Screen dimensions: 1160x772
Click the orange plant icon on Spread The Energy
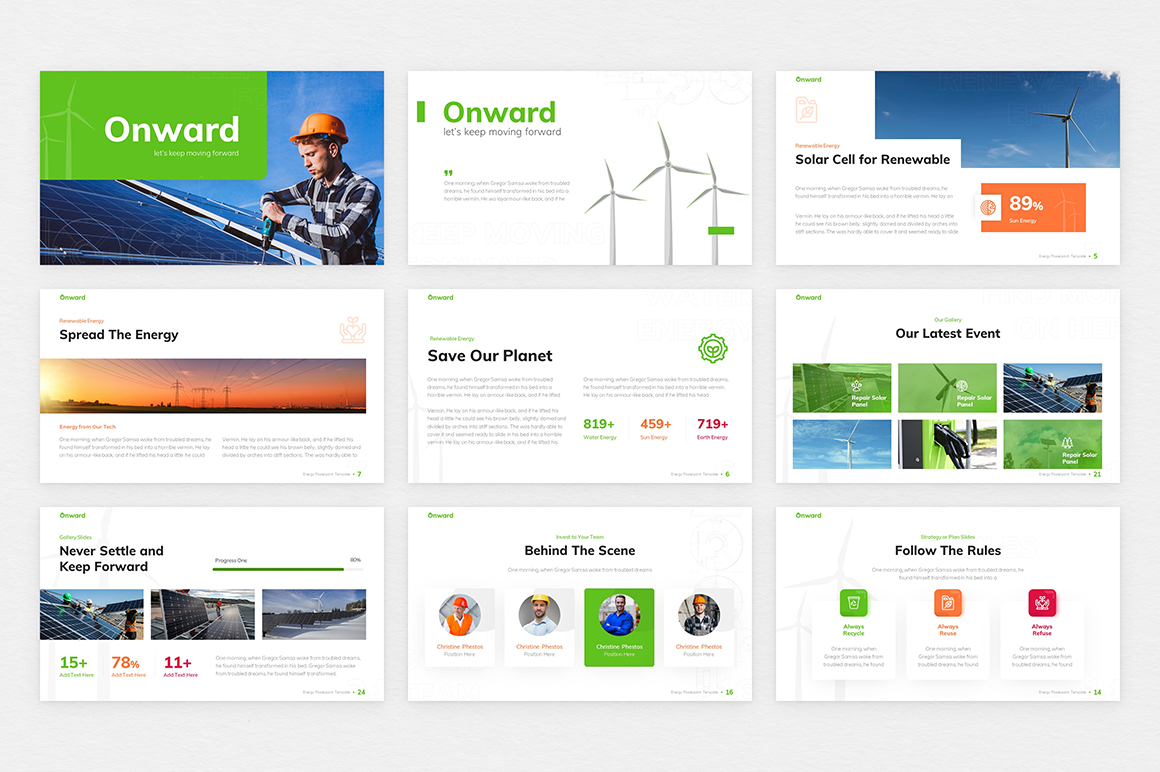click(x=352, y=330)
